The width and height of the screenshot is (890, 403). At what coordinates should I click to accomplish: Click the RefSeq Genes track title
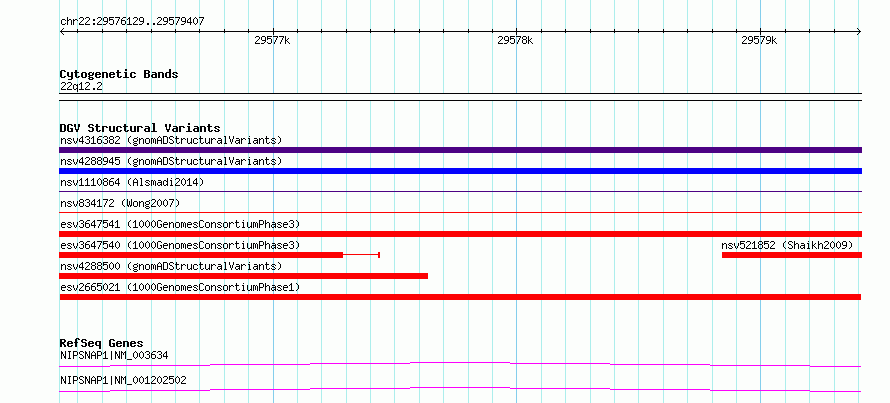coord(102,343)
